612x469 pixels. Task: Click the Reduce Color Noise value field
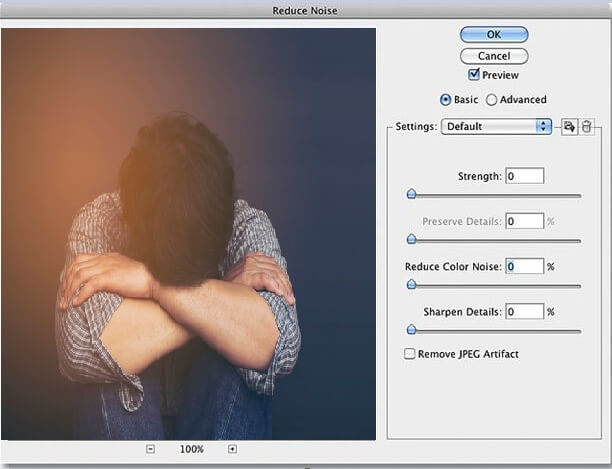(x=525, y=266)
